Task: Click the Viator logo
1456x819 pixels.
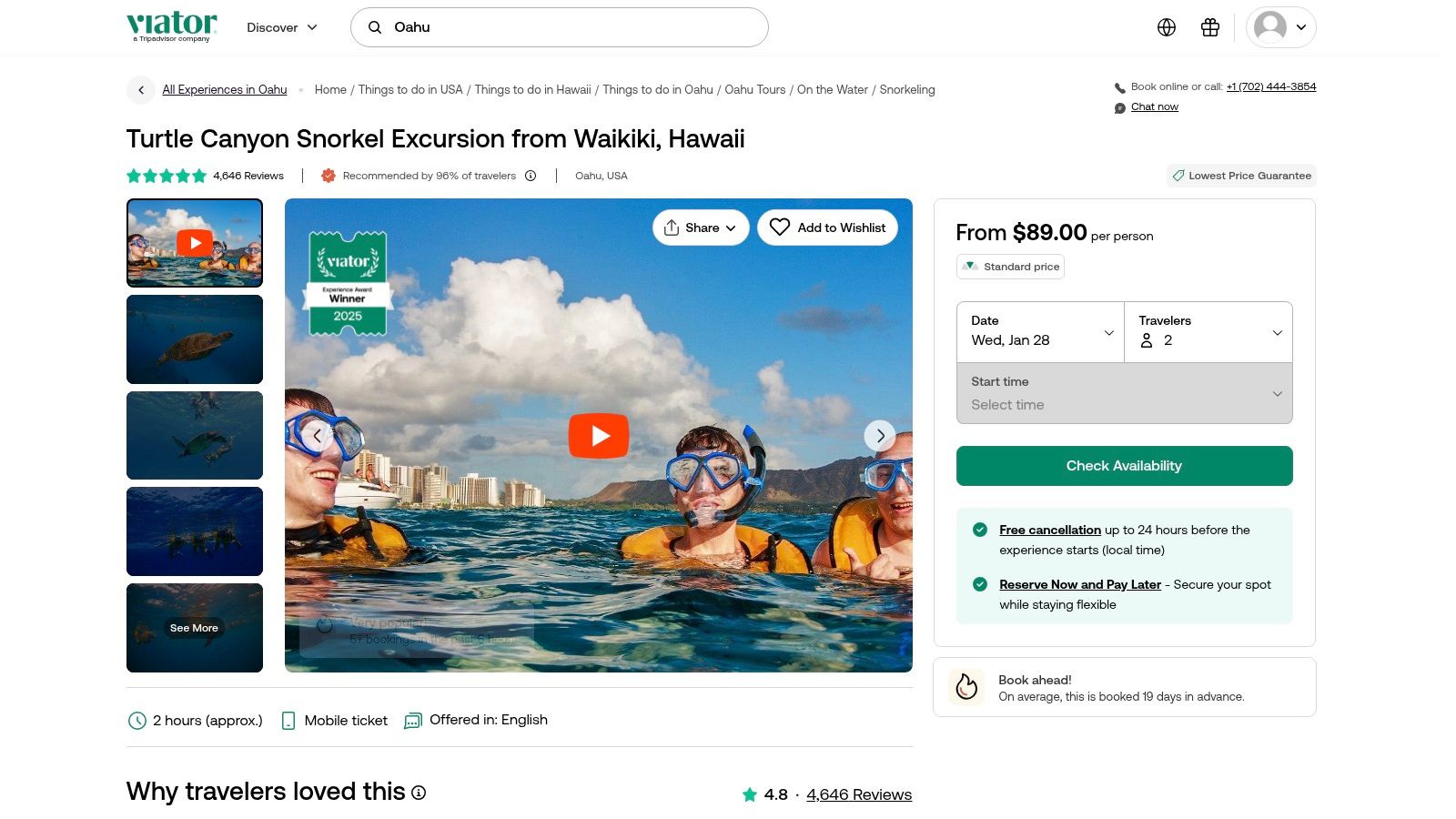Action: click(172, 26)
